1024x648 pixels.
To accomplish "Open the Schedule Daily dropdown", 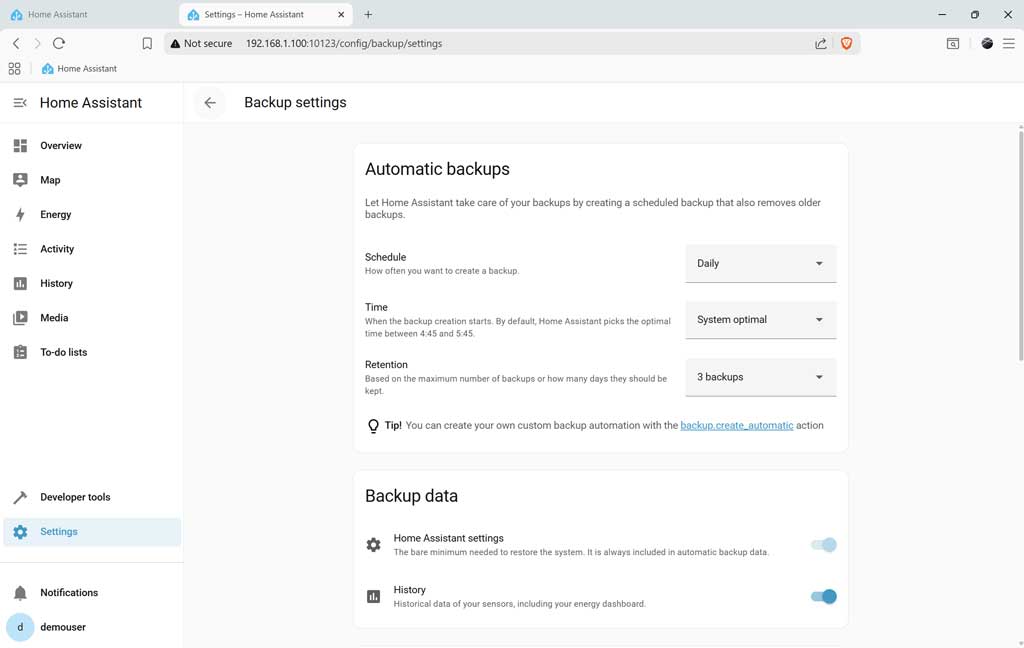I will (761, 263).
